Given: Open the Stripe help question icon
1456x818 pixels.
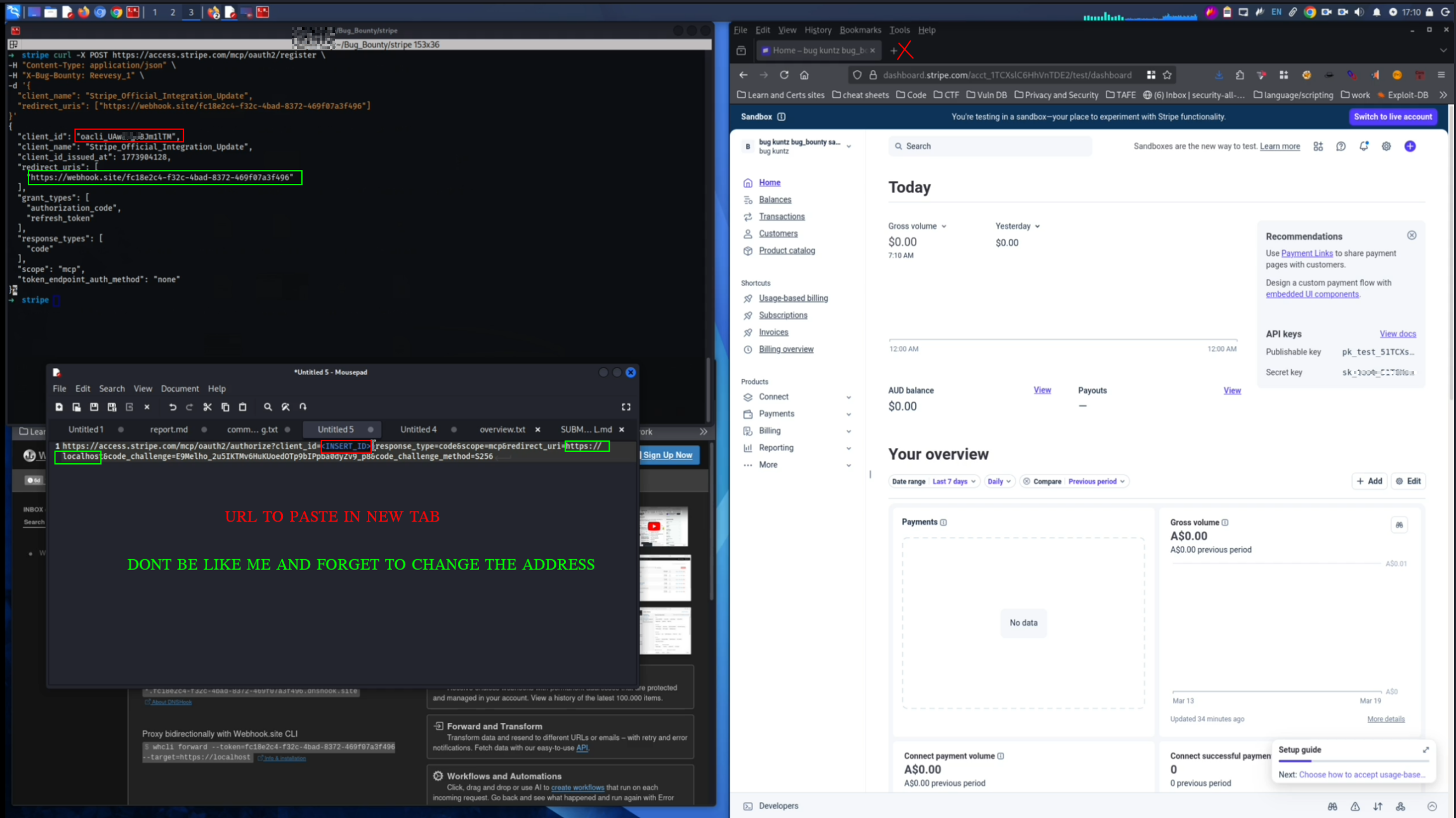Looking at the screenshot, I should [x=1341, y=146].
